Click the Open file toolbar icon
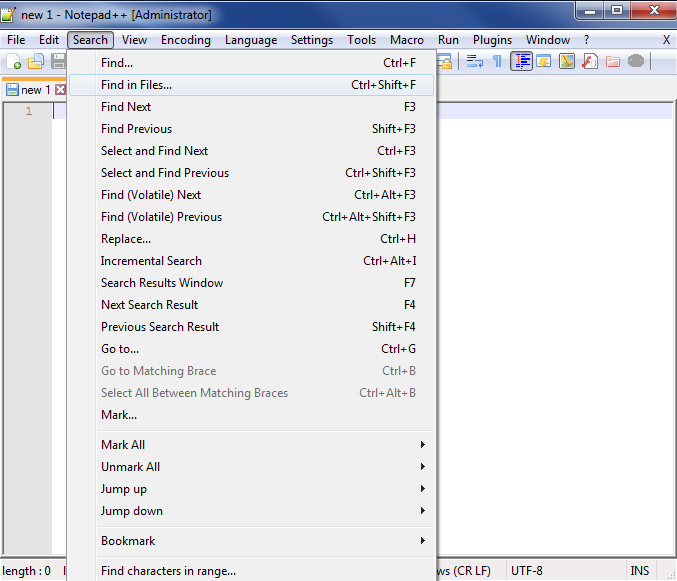 coord(36,61)
